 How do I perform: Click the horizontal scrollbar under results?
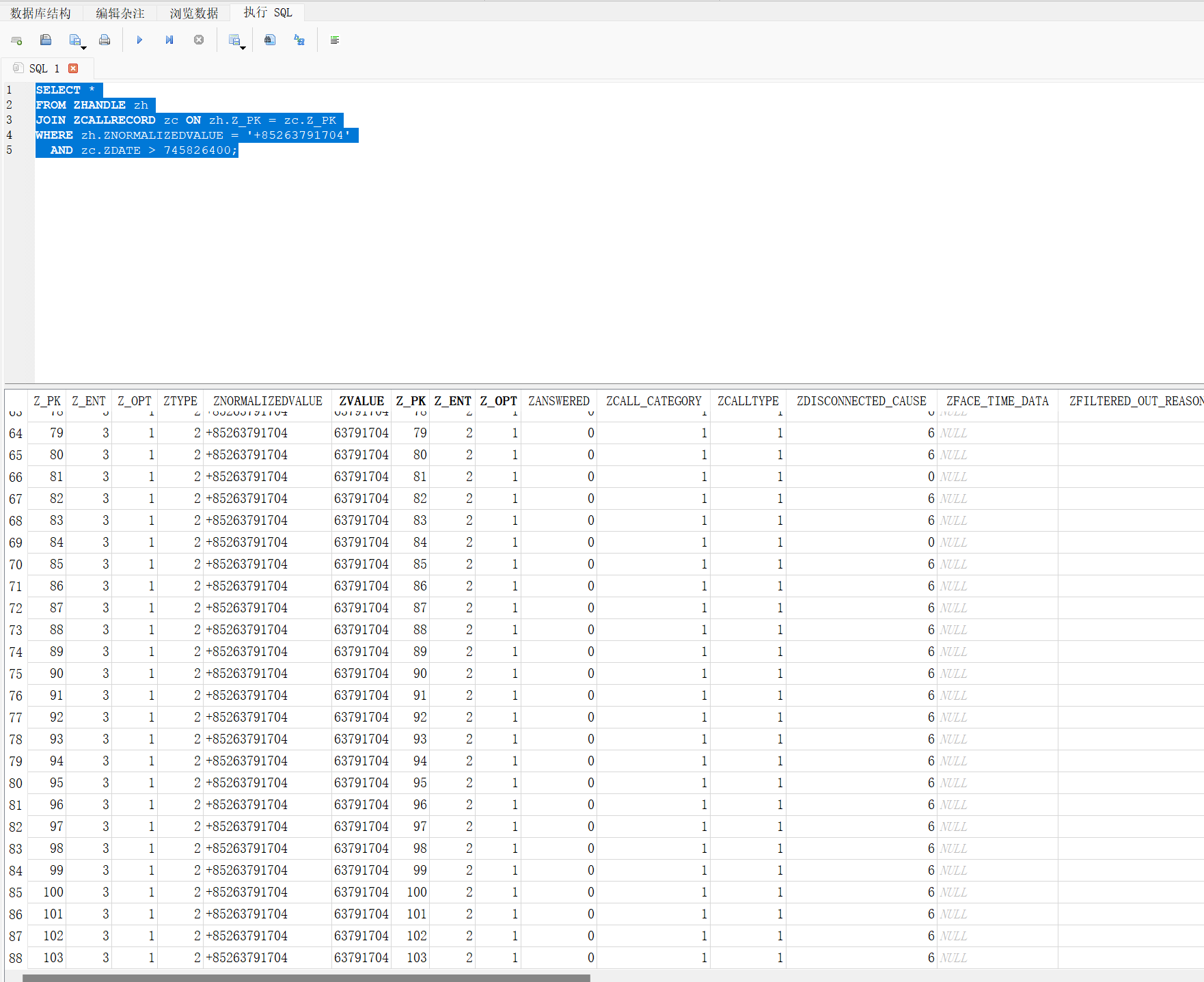click(x=306, y=978)
